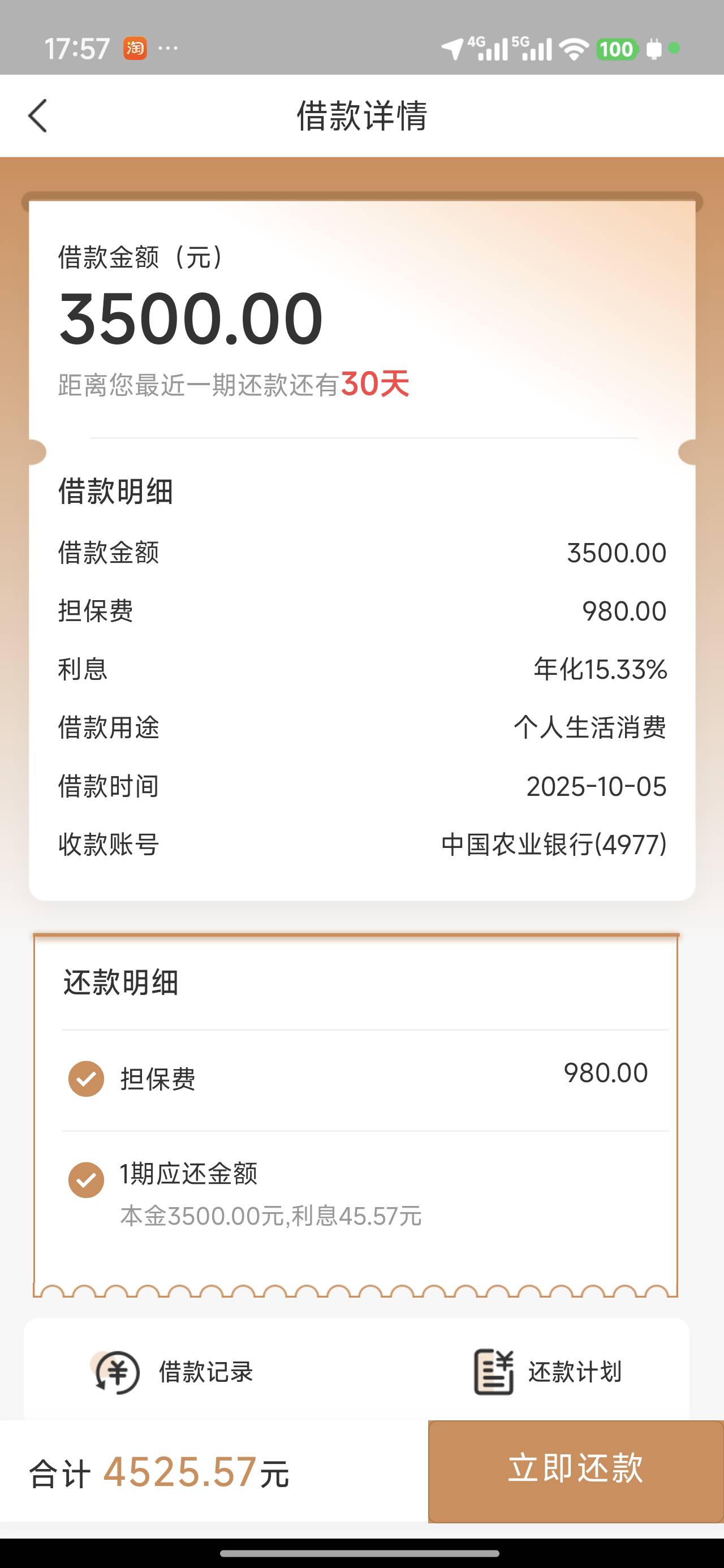Tap the 年化15.33% interest rate value
The width and height of the screenshot is (724, 1568).
[600, 669]
